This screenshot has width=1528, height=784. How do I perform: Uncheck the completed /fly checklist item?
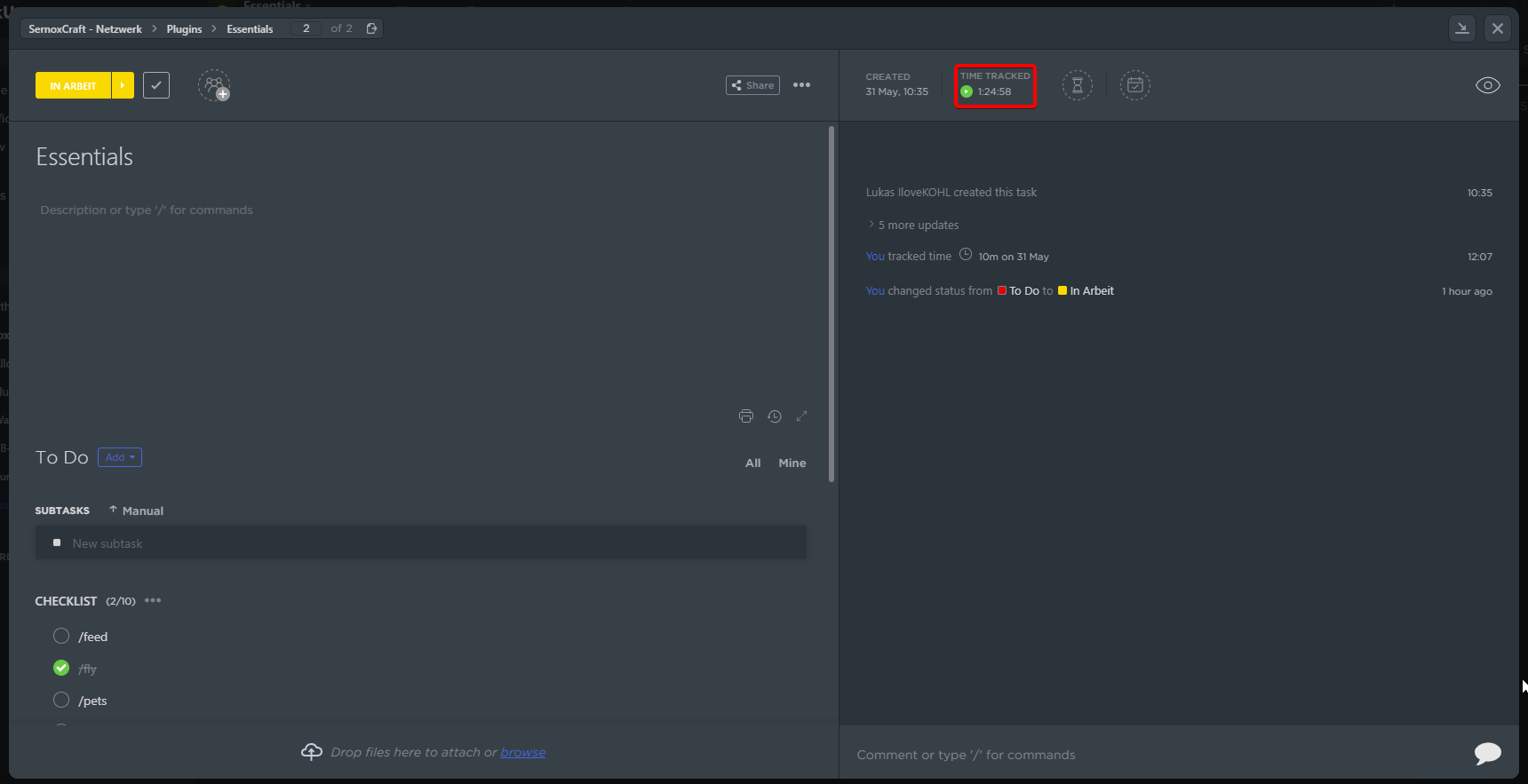click(x=61, y=668)
